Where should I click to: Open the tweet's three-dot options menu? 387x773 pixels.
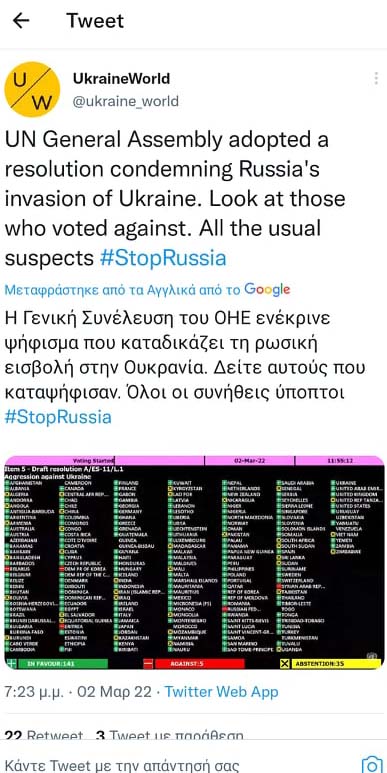pos(376,78)
